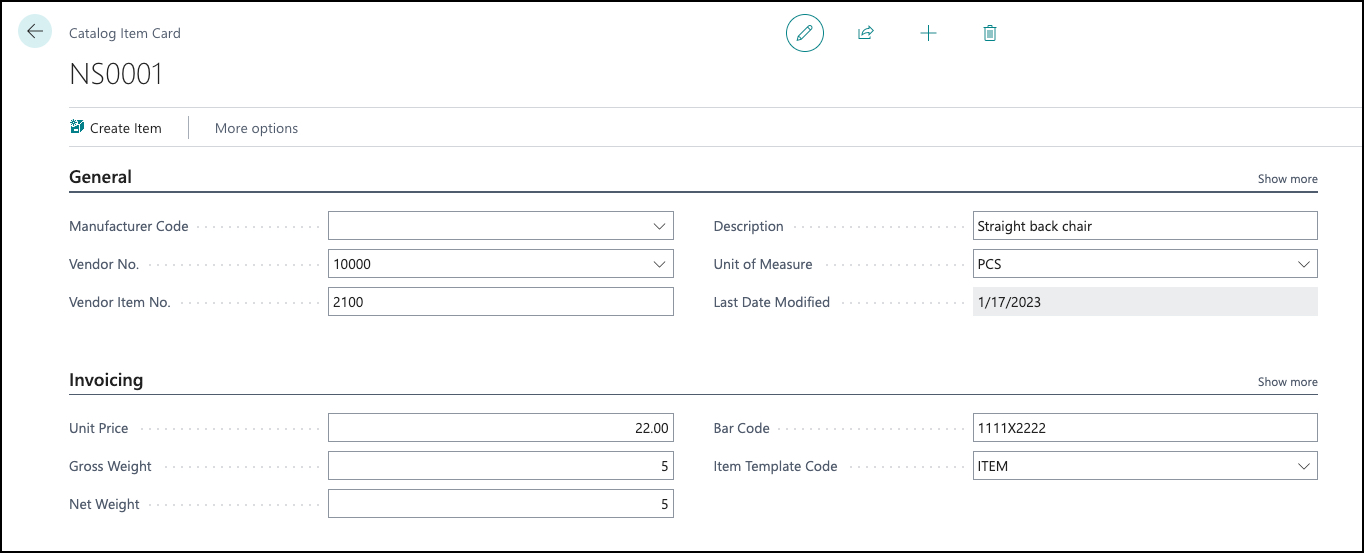The width and height of the screenshot is (1364, 553).
Task: Click the Gross Weight label
Action: pos(110,466)
